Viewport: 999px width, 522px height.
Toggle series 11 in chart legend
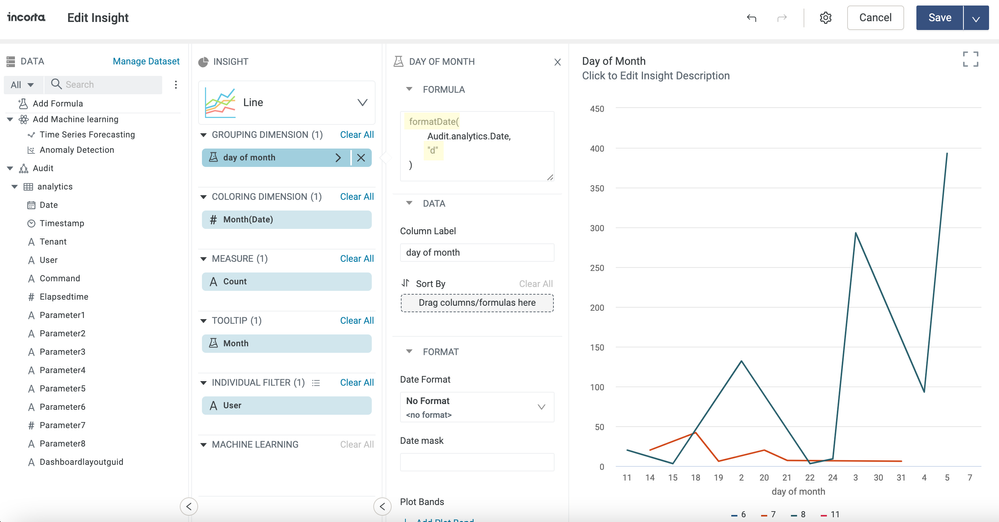[x=830, y=514]
